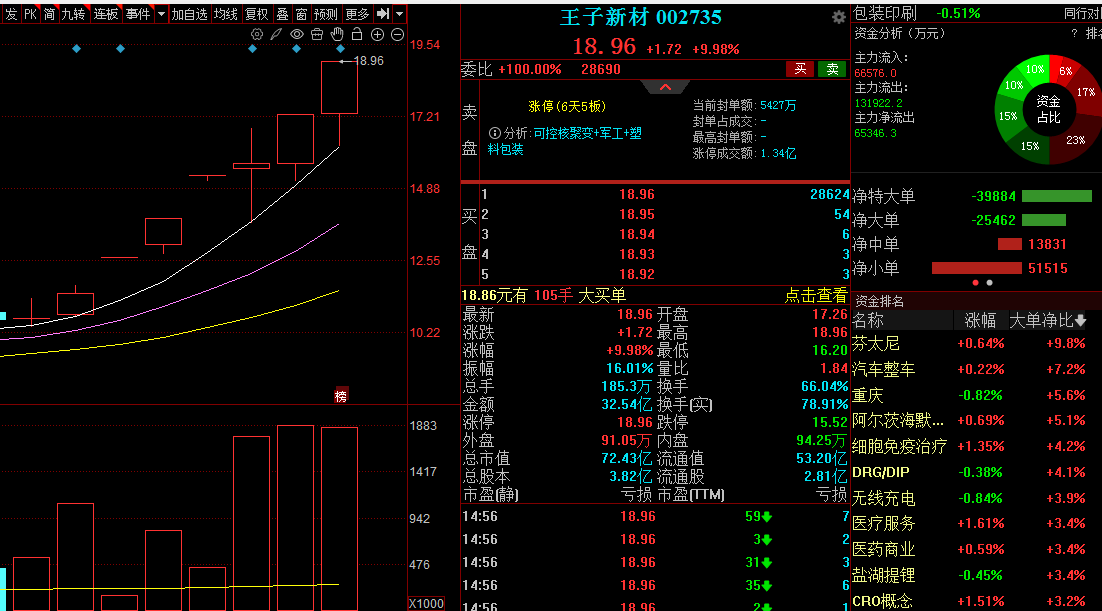This screenshot has height=611, width=1102.
Task: Open dropdown arrow at end of top toolbar
Action: (x=399, y=14)
